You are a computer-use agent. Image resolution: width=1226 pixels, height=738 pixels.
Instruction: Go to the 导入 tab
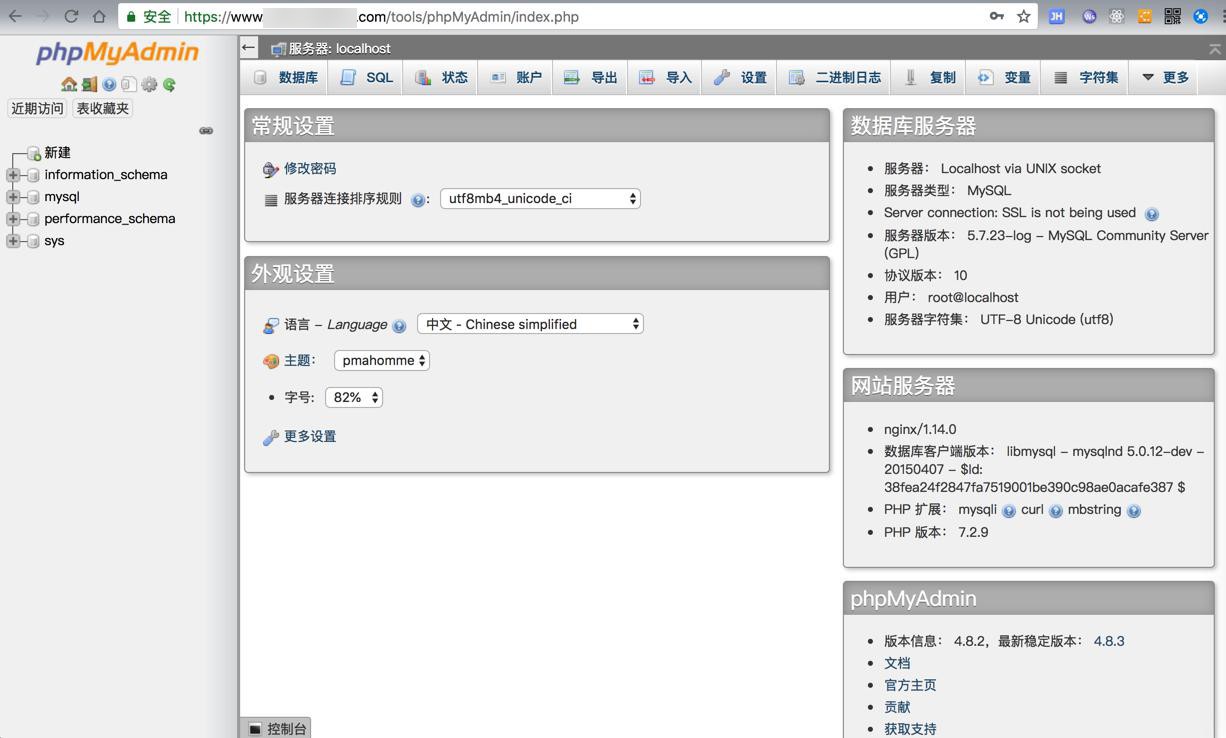pos(666,77)
